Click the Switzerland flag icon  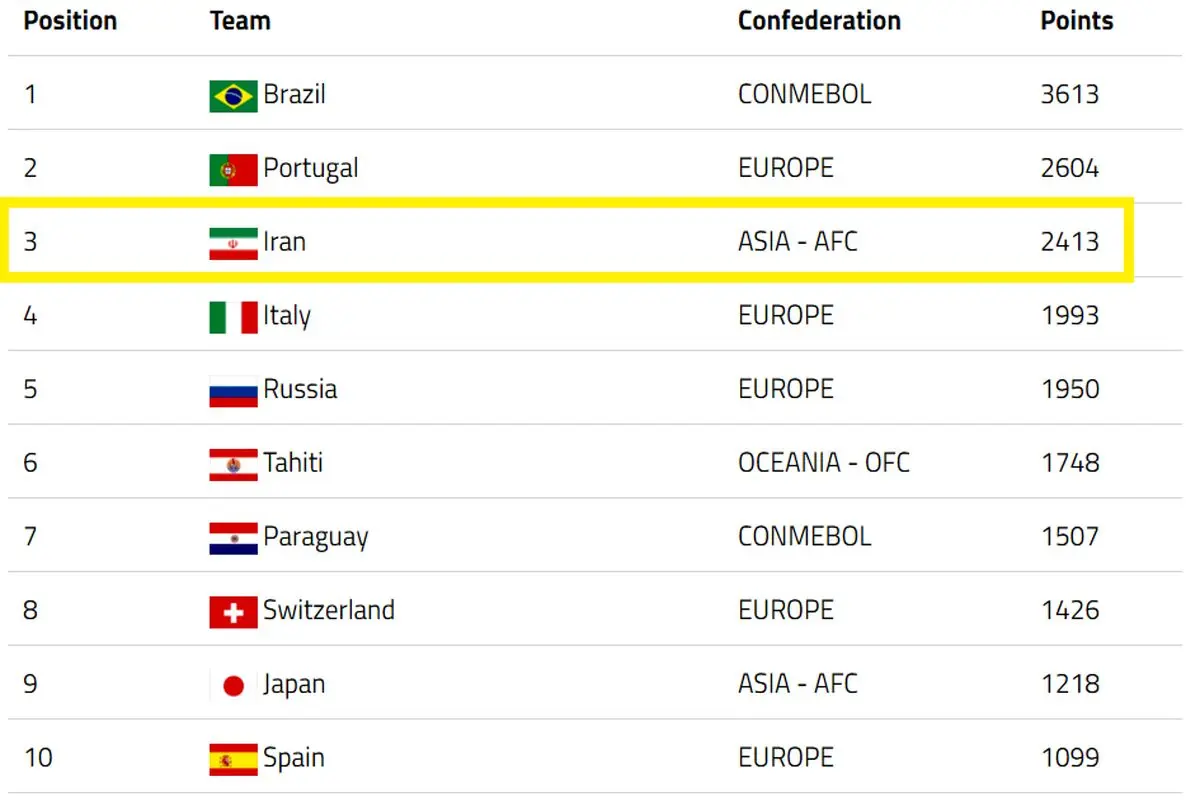click(x=233, y=612)
